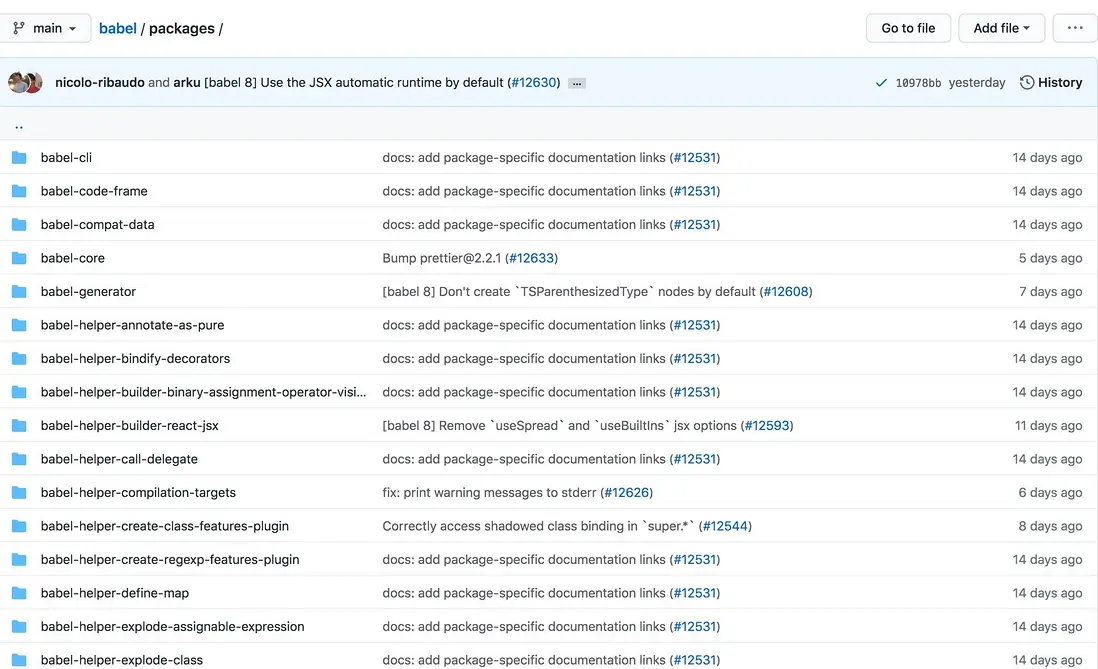Open the babel-helper-builder-react-jsx folder
The image size is (1098, 669).
point(129,425)
